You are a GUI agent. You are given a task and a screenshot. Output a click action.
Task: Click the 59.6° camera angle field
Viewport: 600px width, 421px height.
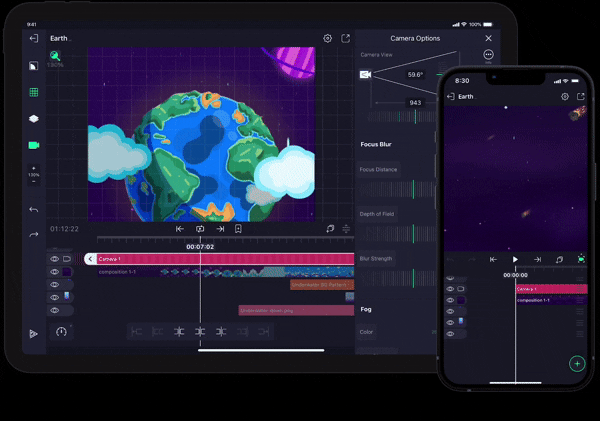click(415, 75)
